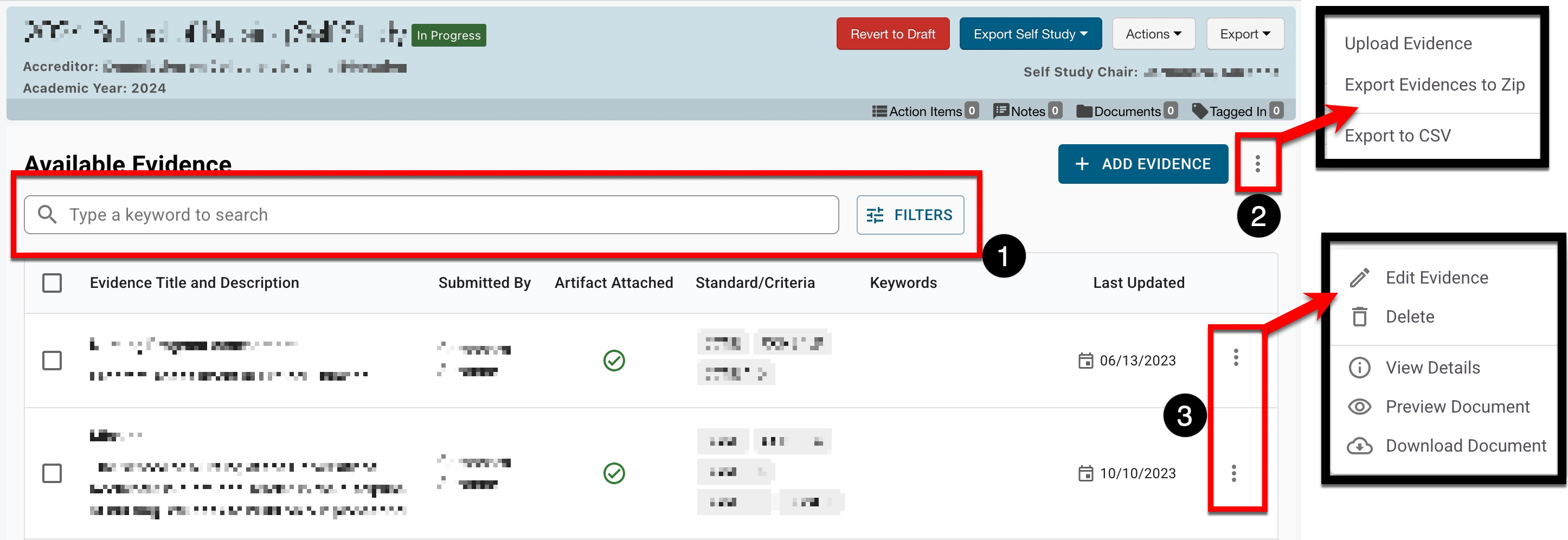The image size is (1568, 540).
Task: Check the first evidence row checkbox
Action: (52, 361)
